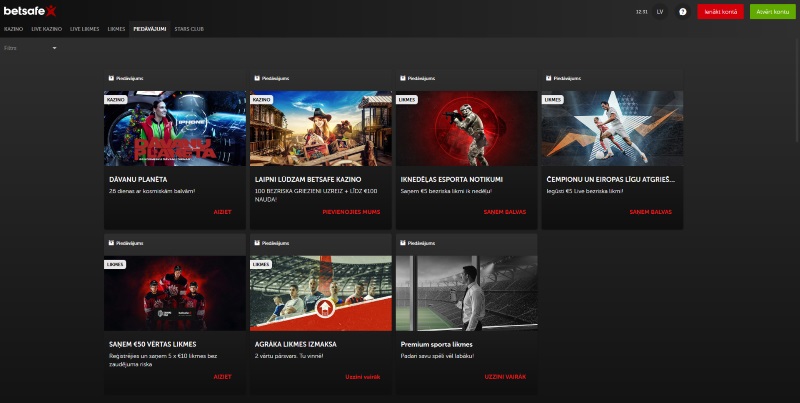
Task: Click UZZINI VAIRĀK on Premium sporta likmes
Action: tap(505, 376)
